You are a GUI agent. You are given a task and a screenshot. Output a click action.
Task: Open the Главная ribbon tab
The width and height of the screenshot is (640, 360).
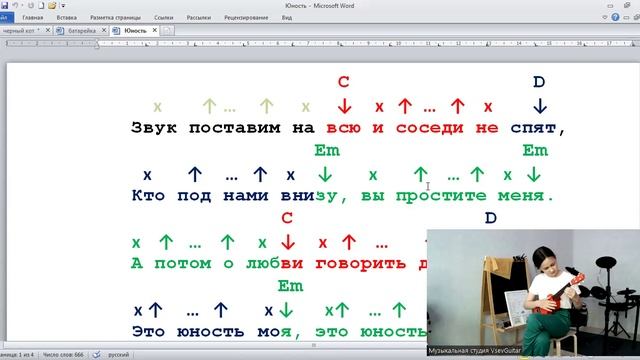point(33,18)
